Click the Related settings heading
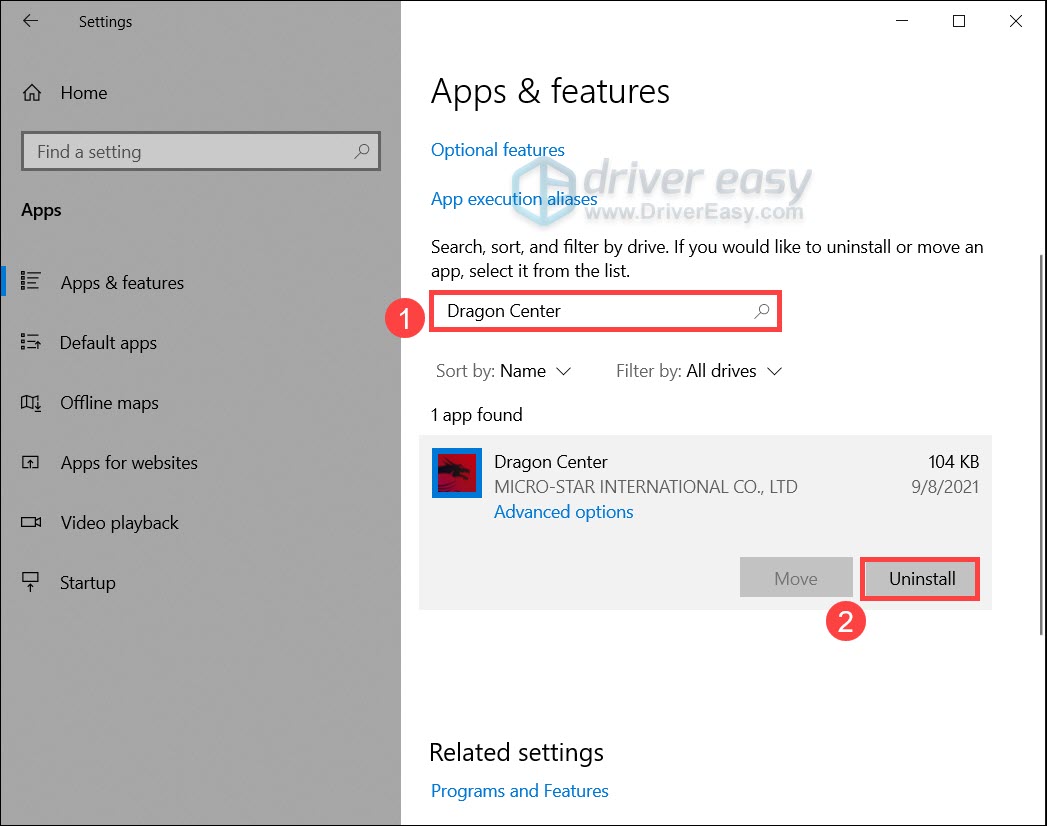1047x826 pixels. (516, 753)
